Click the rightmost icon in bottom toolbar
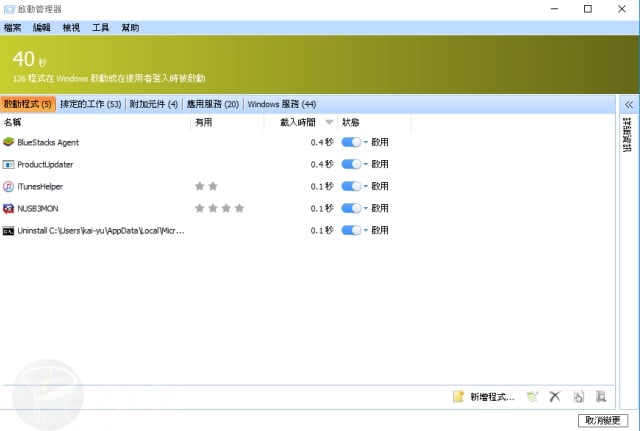The height and width of the screenshot is (431, 640). [x=601, y=397]
